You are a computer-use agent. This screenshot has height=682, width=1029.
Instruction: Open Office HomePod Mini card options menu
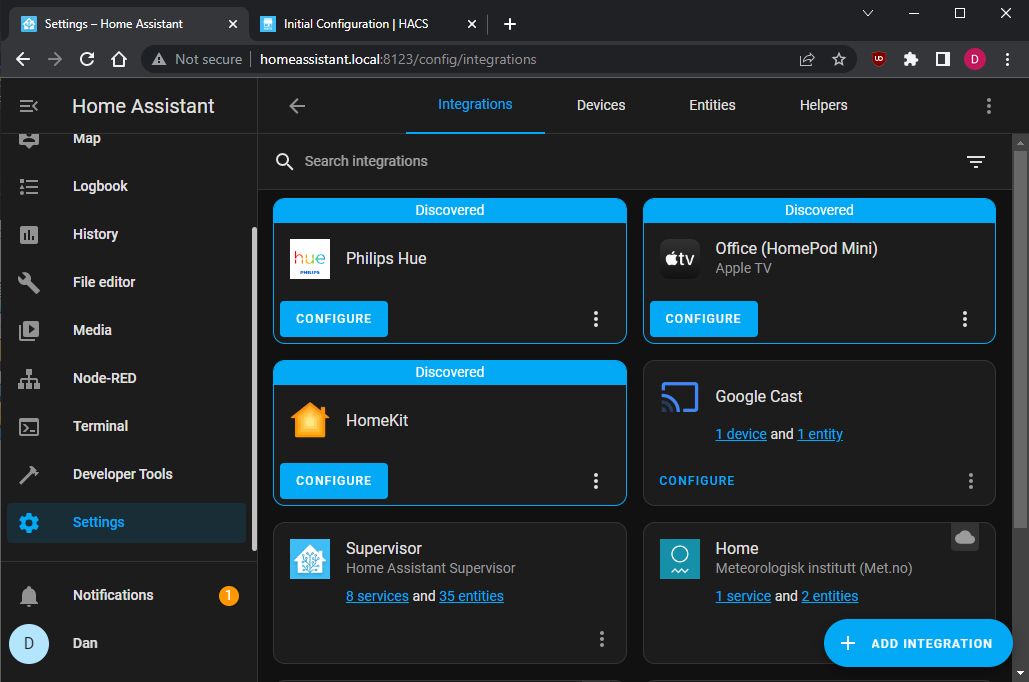pos(965,319)
